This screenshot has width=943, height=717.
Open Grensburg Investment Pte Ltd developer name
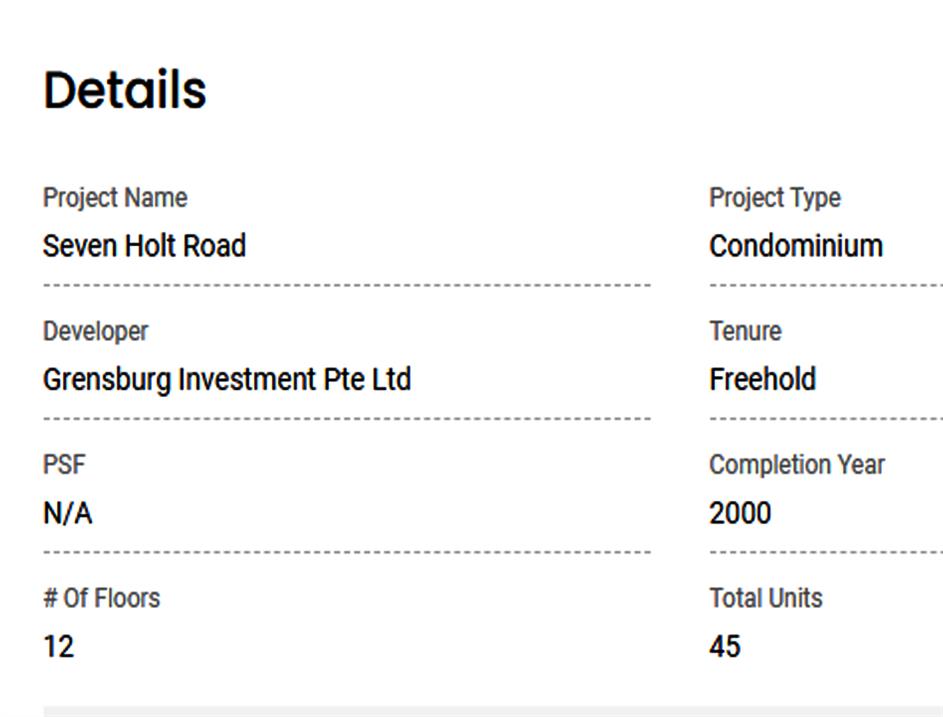click(227, 380)
